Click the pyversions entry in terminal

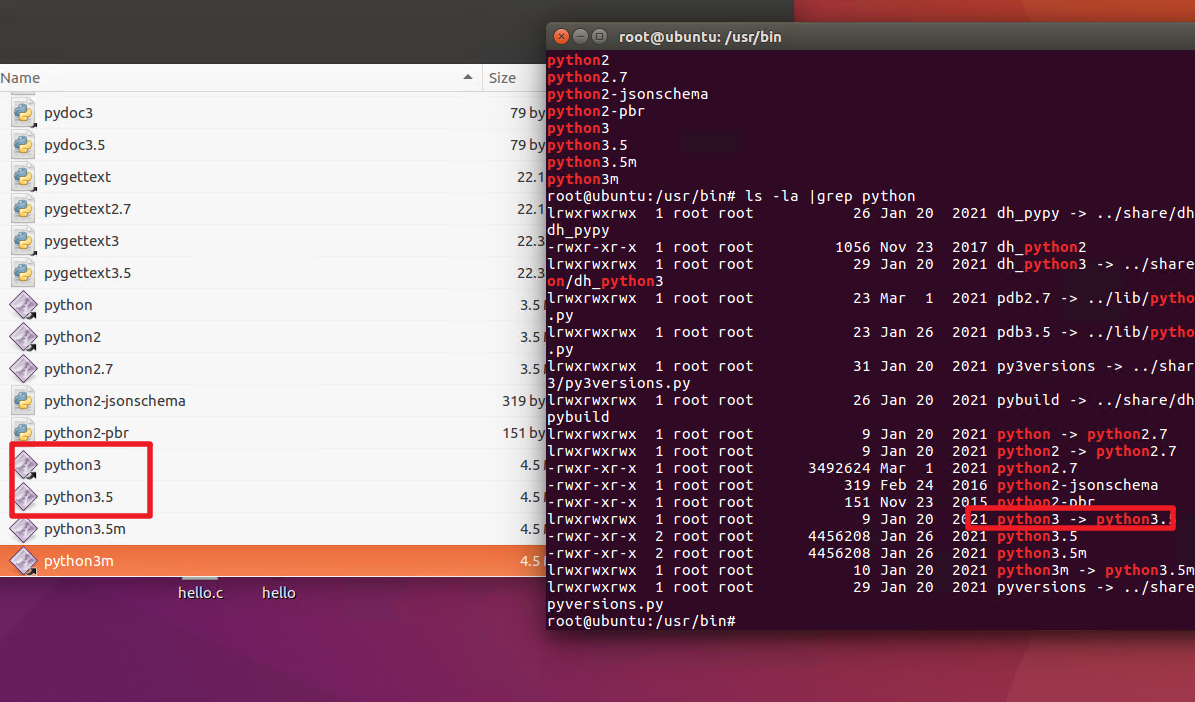tap(1041, 587)
